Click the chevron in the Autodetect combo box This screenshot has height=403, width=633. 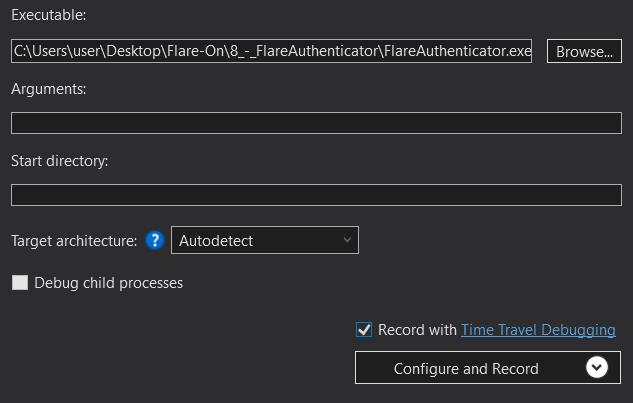point(346,240)
